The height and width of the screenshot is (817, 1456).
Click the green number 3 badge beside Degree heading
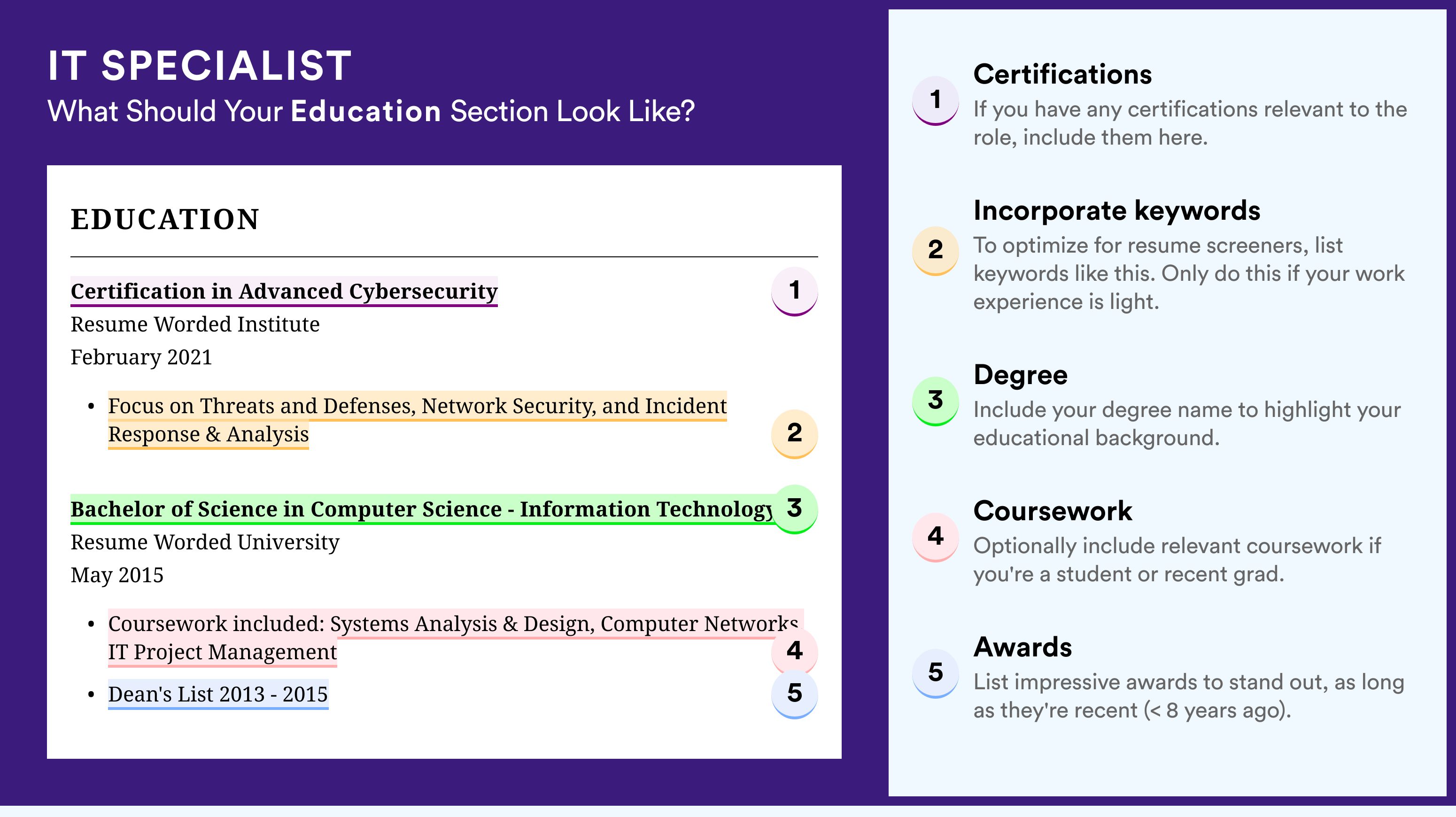click(x=936, y=401)
